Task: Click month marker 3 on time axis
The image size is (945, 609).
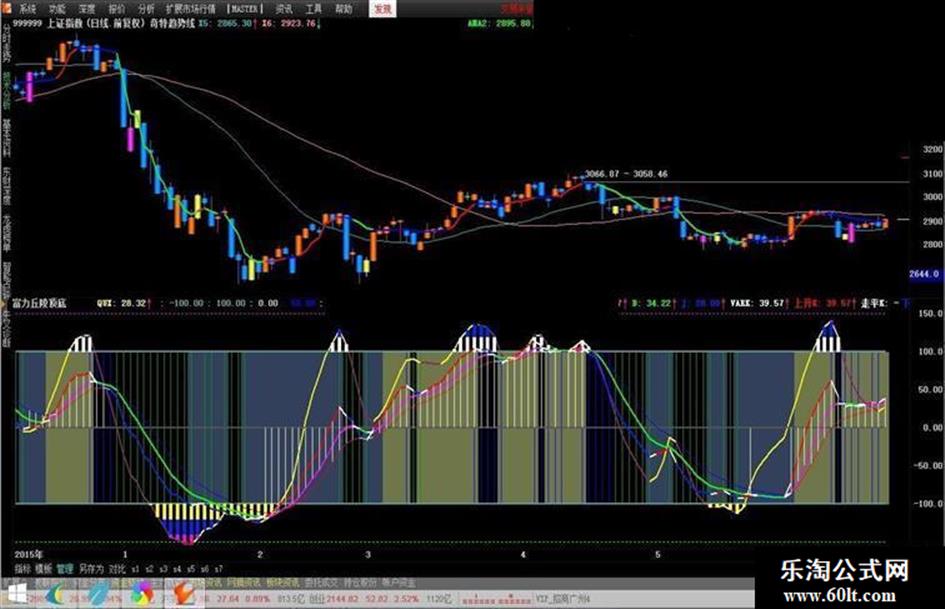Action: (368, 555)
